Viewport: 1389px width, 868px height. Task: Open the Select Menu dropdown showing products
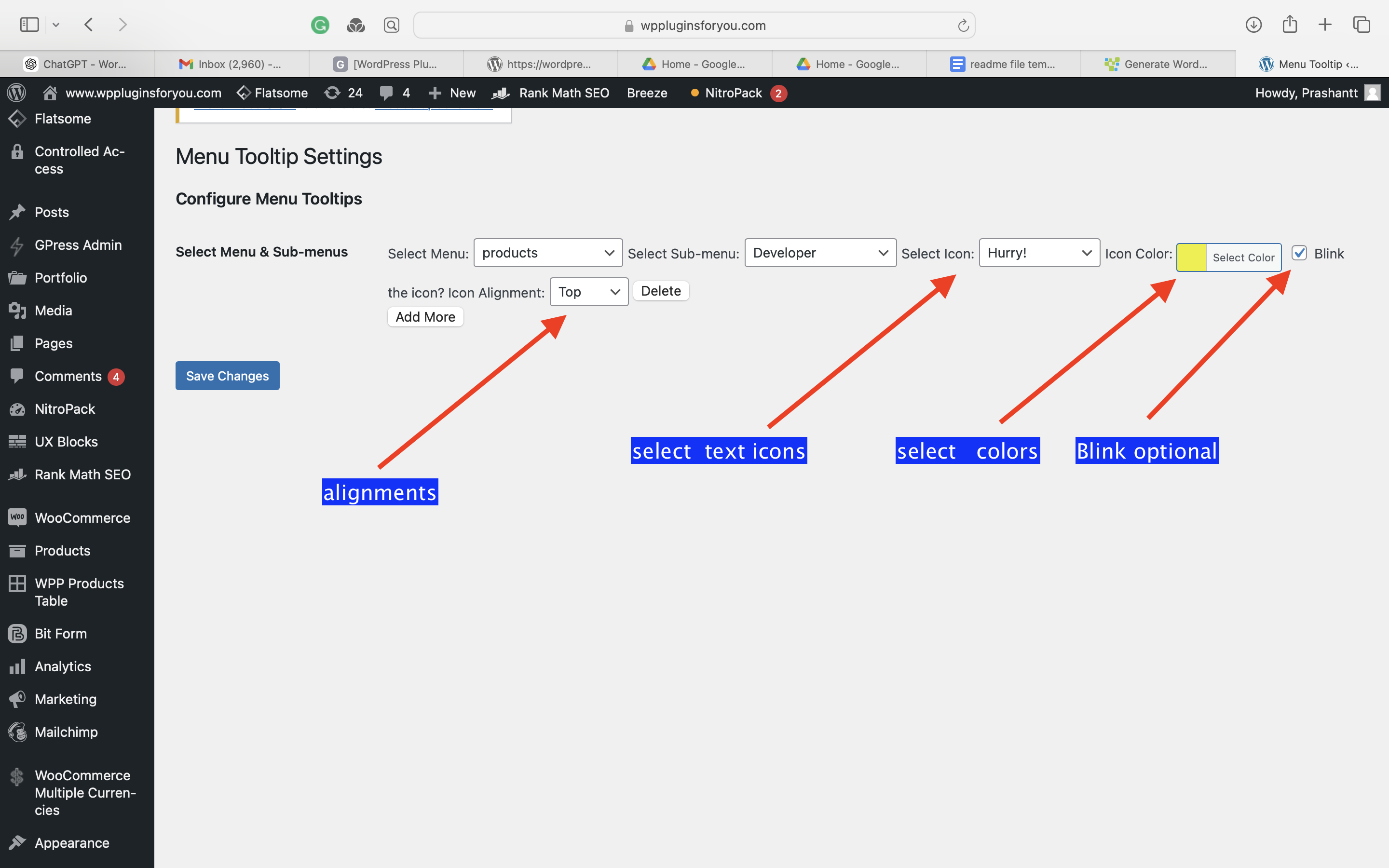coord(547,253)
